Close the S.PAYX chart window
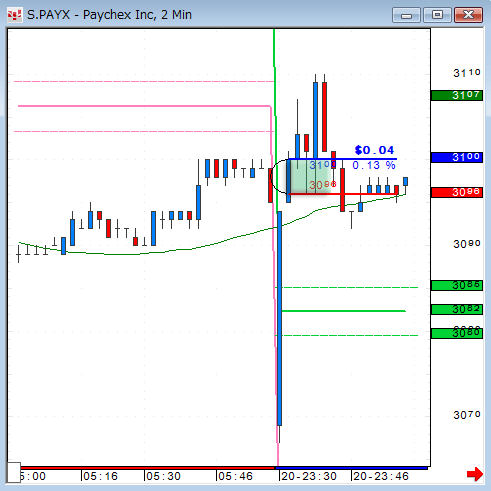The width and height of the screenshot is (491, 491). [468, 15]
